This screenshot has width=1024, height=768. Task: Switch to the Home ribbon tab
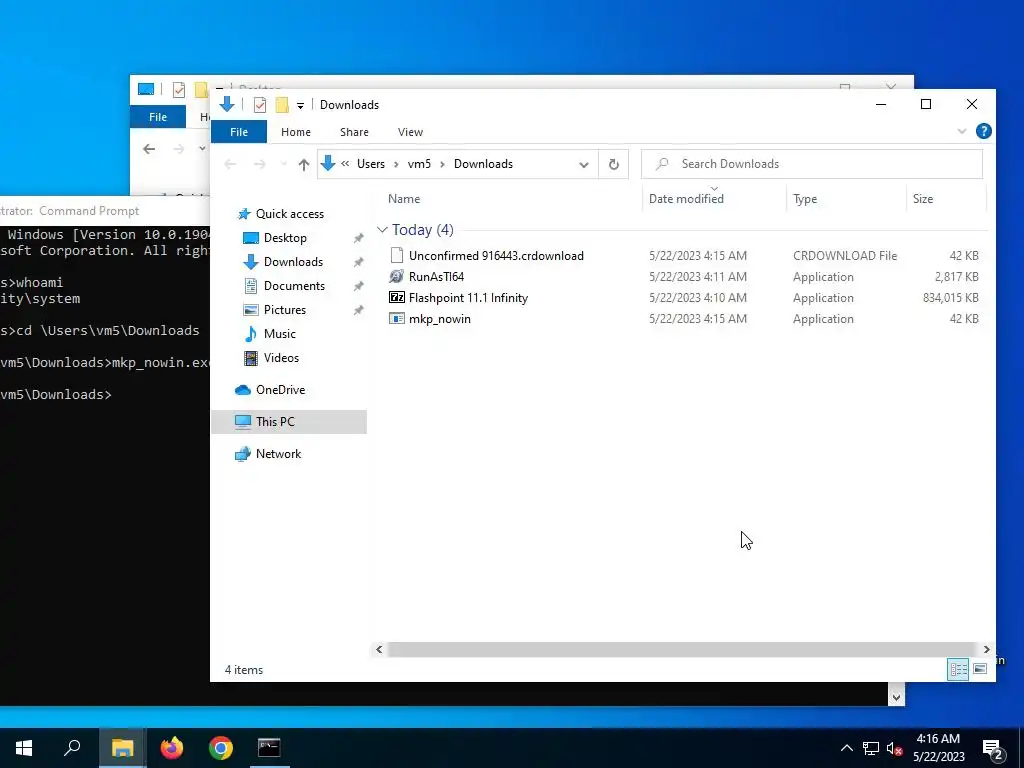296,132
